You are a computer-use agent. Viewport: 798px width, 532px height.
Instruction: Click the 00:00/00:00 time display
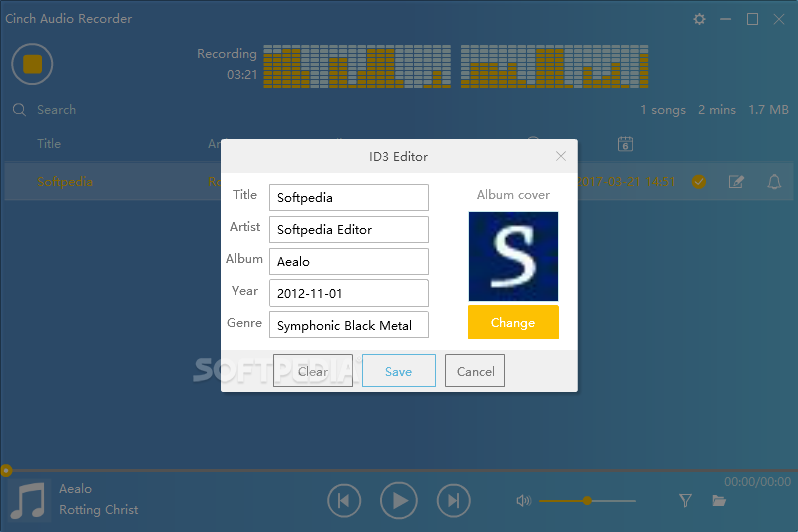pos(757,482)
